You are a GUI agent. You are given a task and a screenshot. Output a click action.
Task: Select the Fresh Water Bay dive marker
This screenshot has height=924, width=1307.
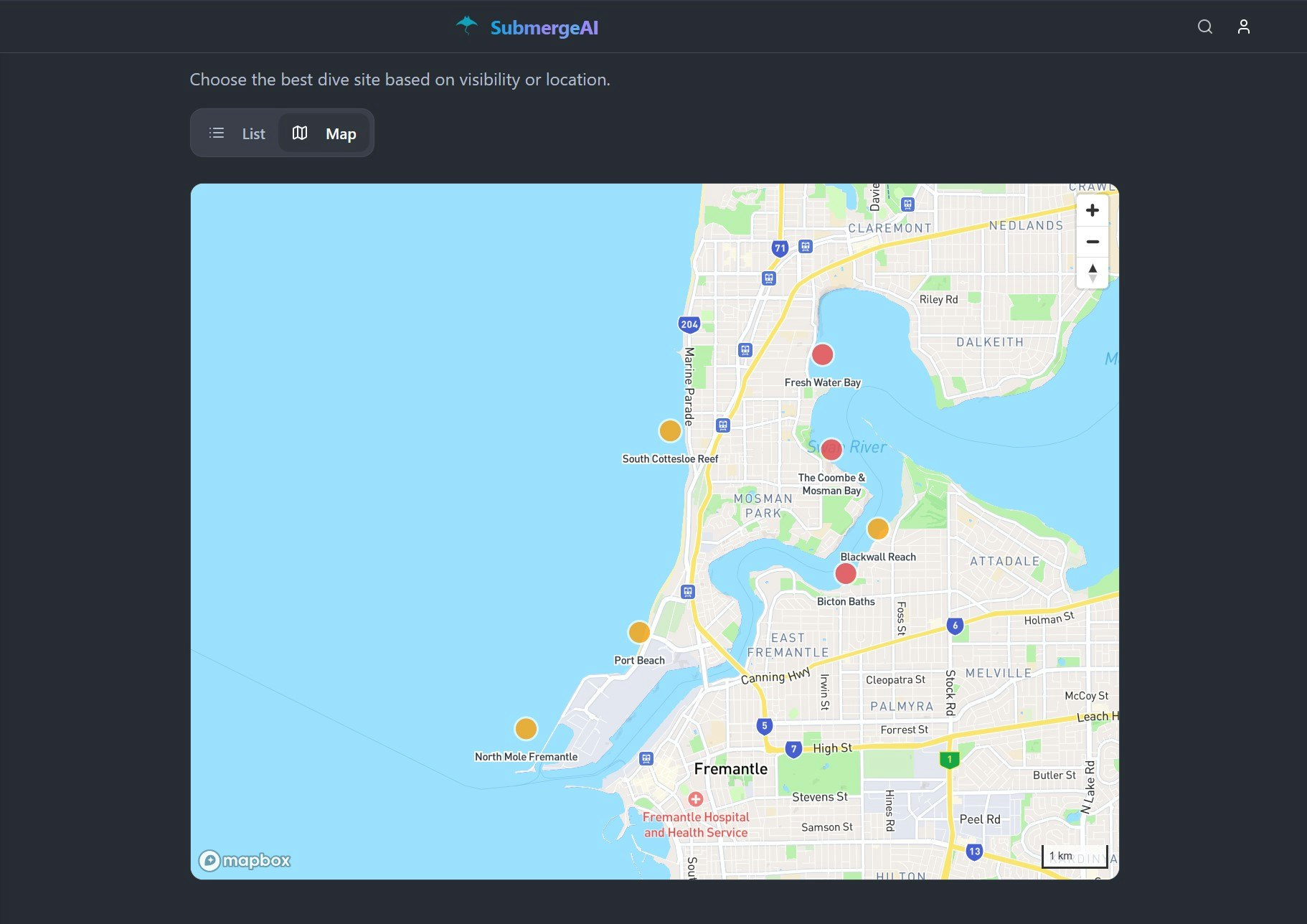[x=822, y=353]
